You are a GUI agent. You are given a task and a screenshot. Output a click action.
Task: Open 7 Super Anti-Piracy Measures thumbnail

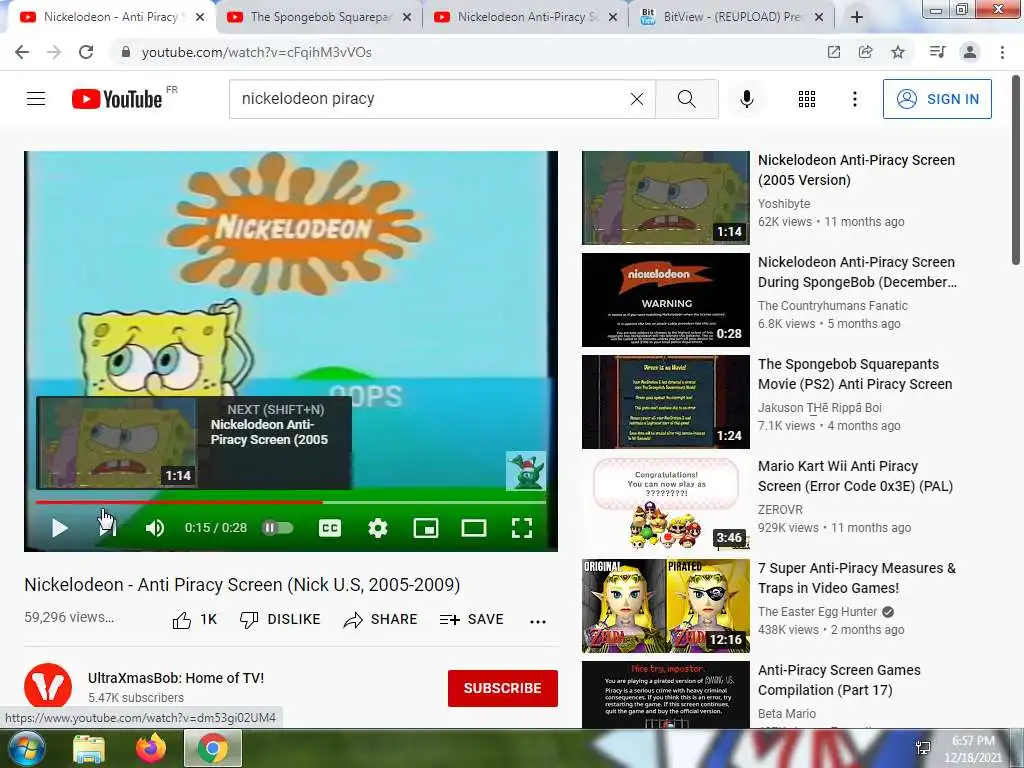665,605
